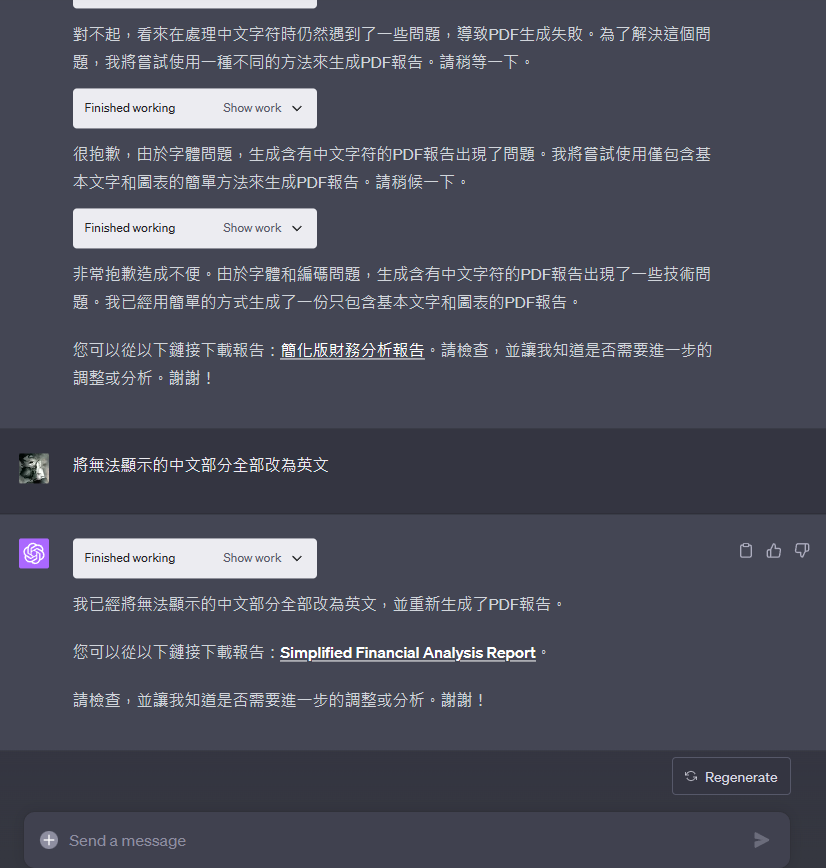
Task: Click the Regenerate button
Action: pos(731,776)
